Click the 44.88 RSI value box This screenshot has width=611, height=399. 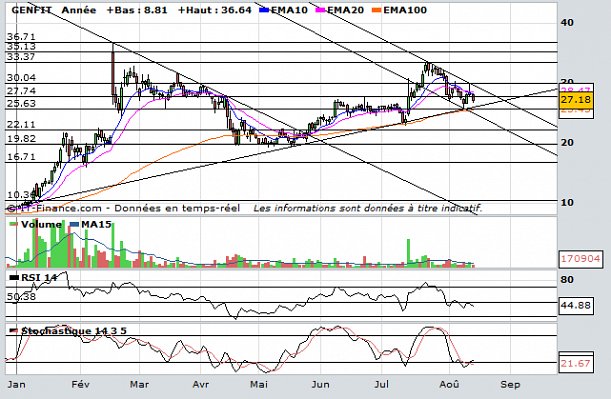pos(576,305)
